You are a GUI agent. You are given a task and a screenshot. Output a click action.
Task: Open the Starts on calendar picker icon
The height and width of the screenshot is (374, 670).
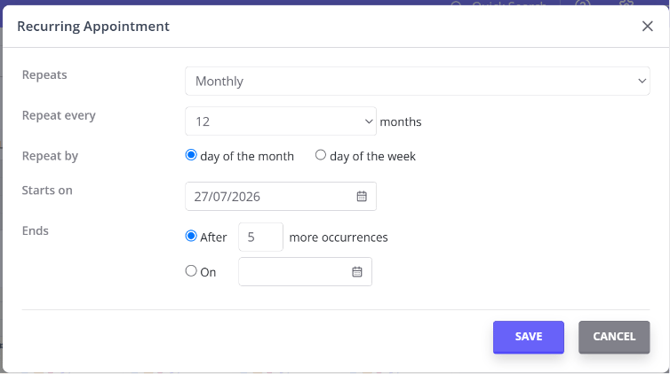[x=361, y=196]
